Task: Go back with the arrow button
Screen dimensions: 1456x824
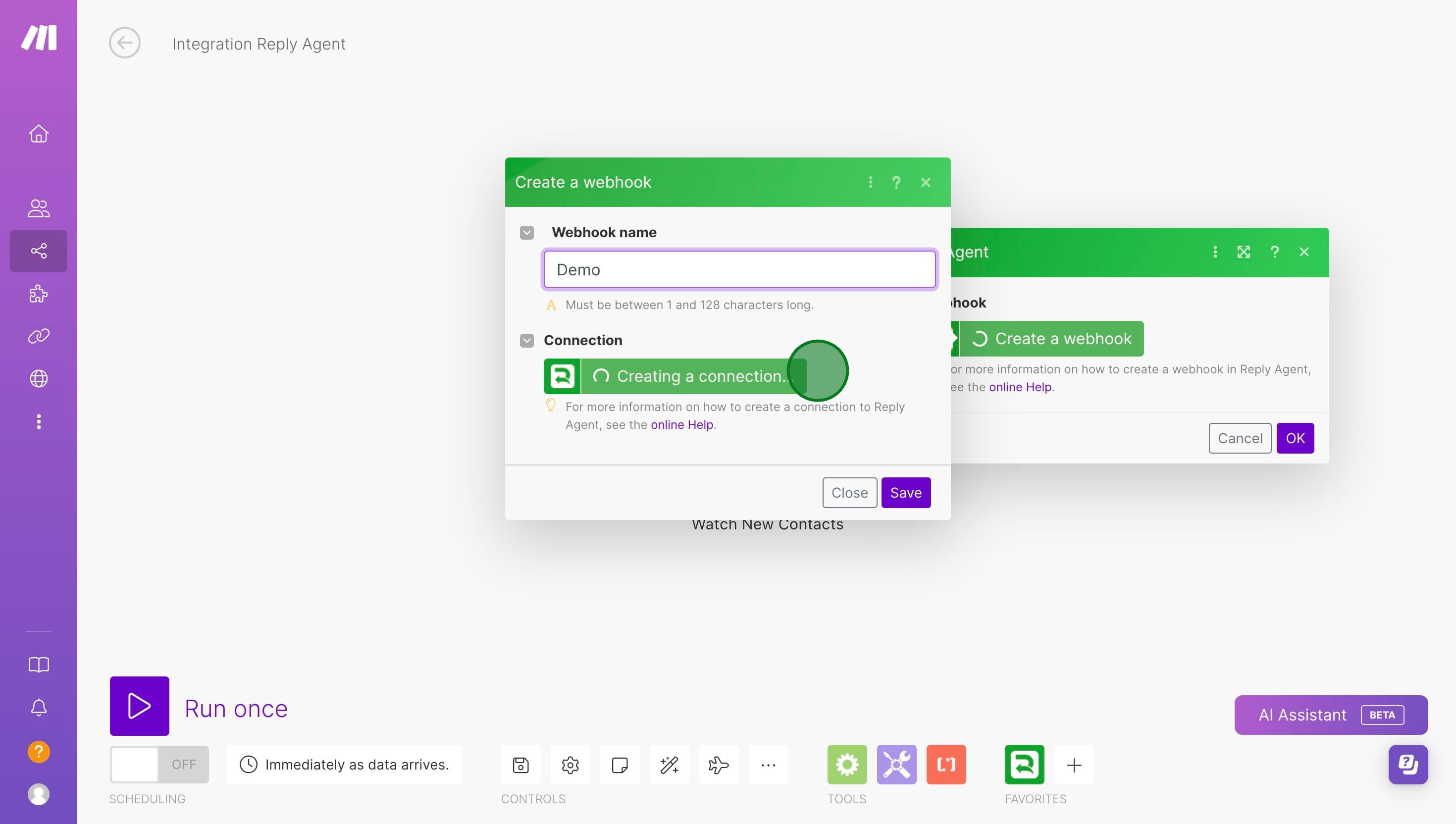Action: 124,43
